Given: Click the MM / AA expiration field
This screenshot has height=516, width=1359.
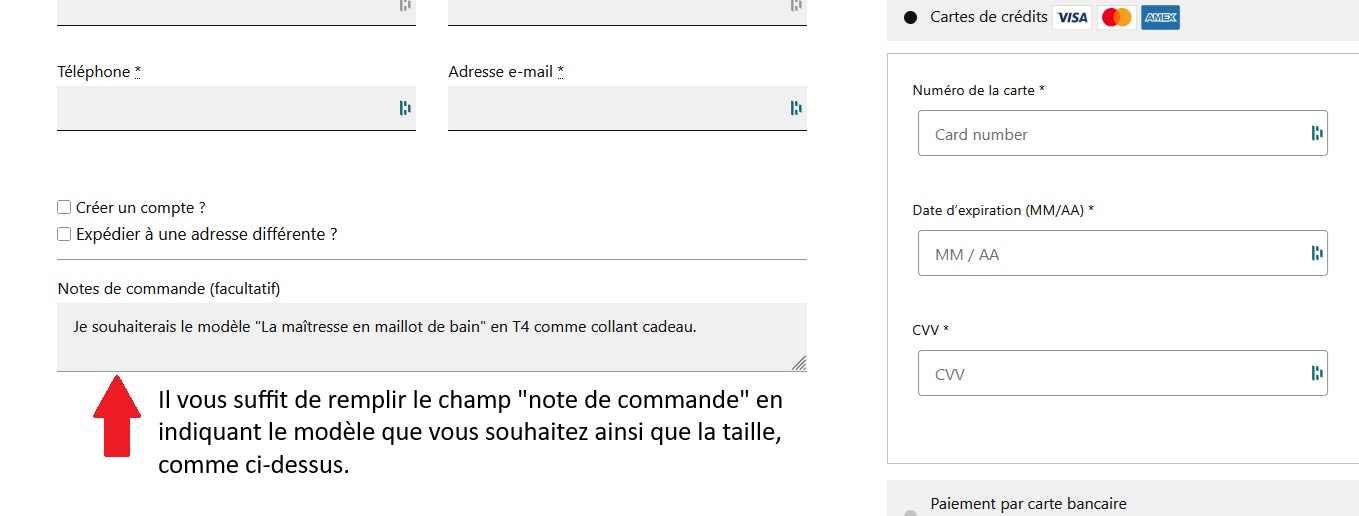Looking at the screenshot, I should pyautogui.click(x=1110, y=253).
